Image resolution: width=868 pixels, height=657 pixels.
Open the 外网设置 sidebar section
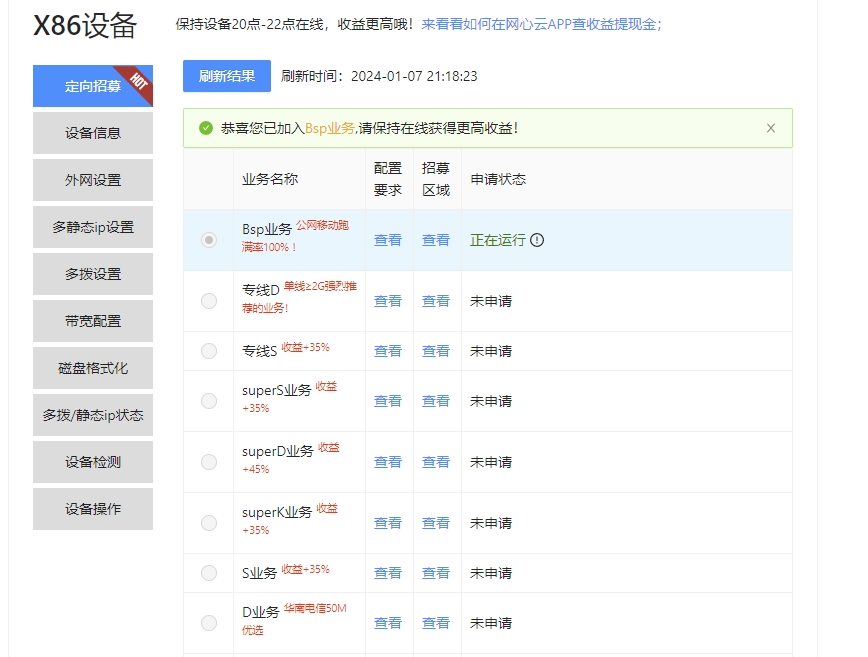tap(92, 180)
